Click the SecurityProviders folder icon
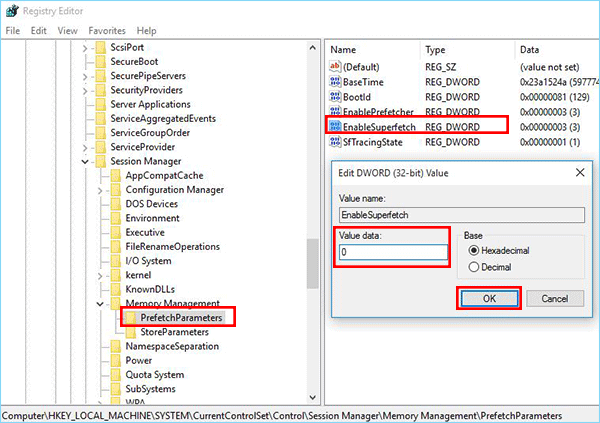 [x=101, y=90]
